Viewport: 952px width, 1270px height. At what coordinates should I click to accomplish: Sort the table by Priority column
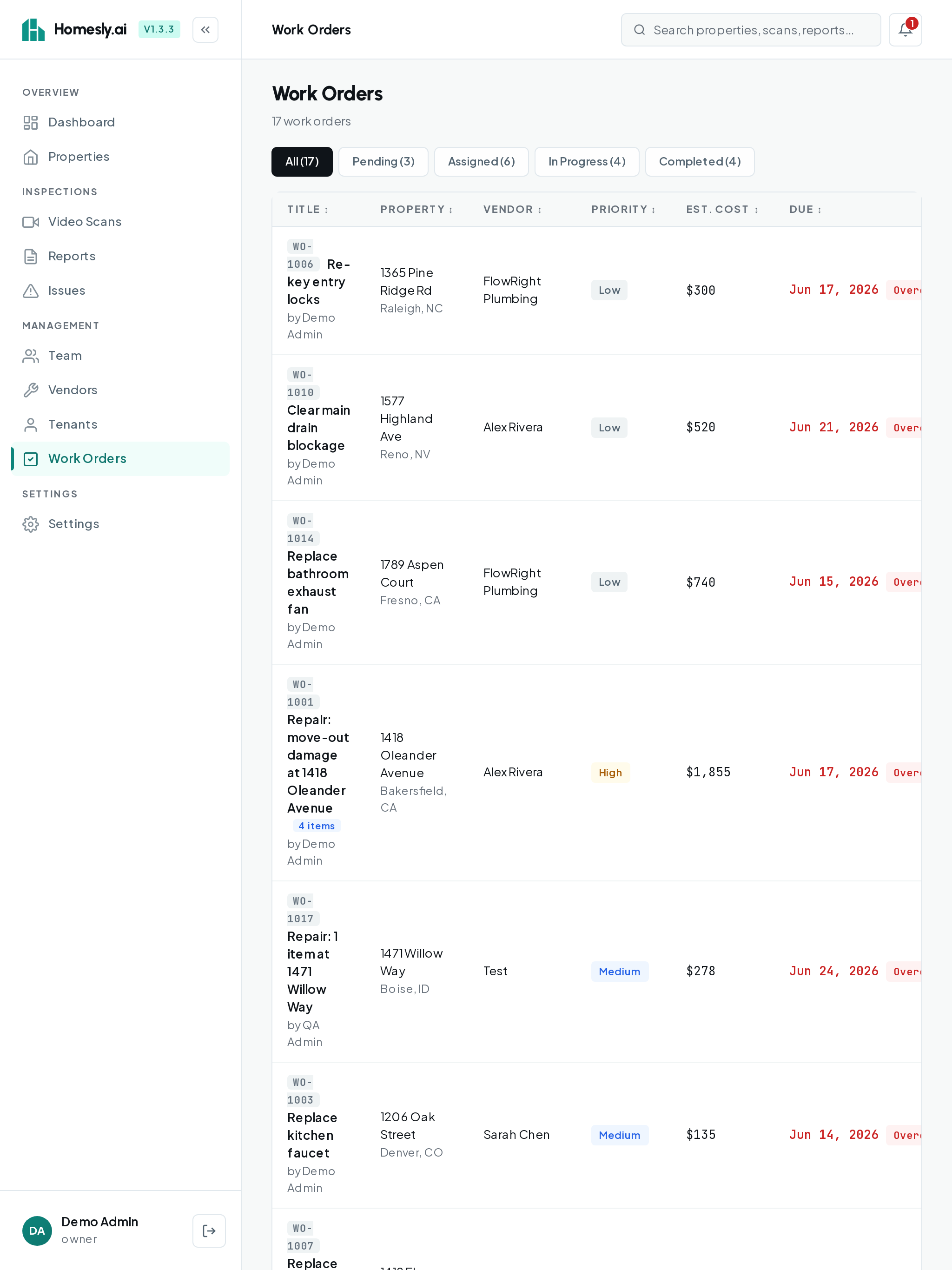623,210
